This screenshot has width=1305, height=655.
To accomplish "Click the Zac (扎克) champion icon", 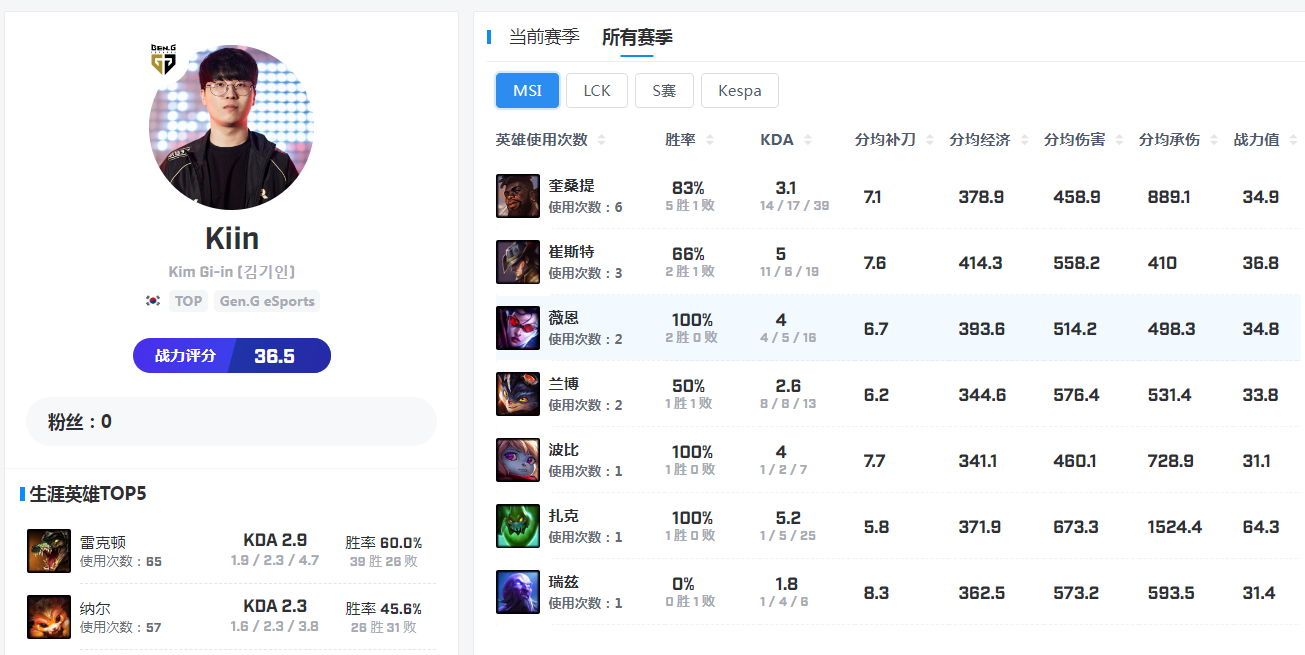I will (x=518, y=526).
